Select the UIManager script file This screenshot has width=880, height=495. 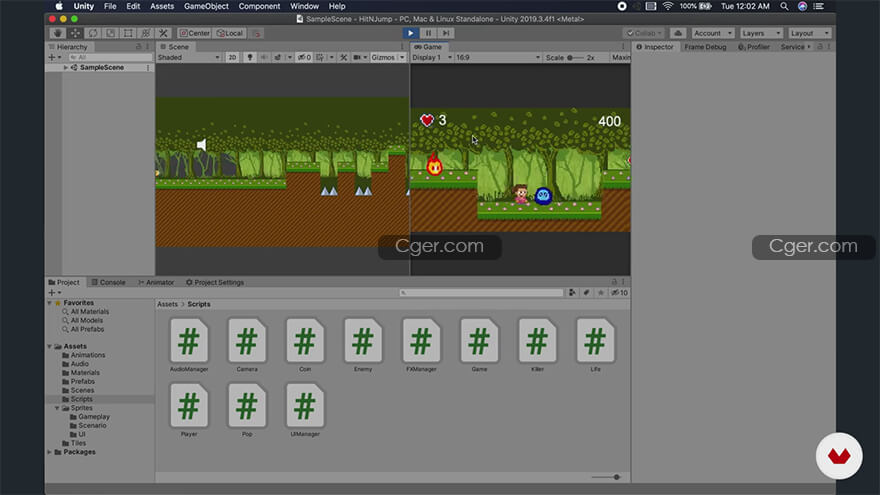coord(305,410)
